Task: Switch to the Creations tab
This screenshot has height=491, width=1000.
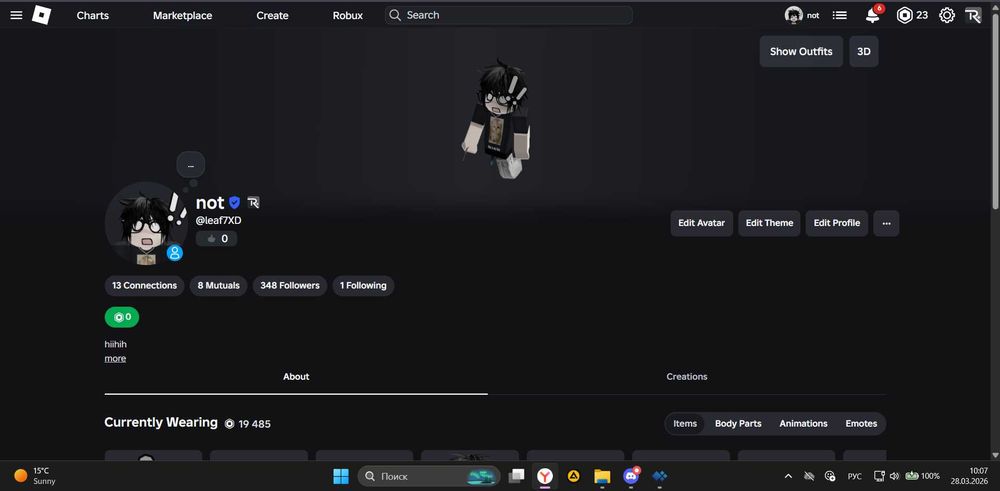Action: 686,377
